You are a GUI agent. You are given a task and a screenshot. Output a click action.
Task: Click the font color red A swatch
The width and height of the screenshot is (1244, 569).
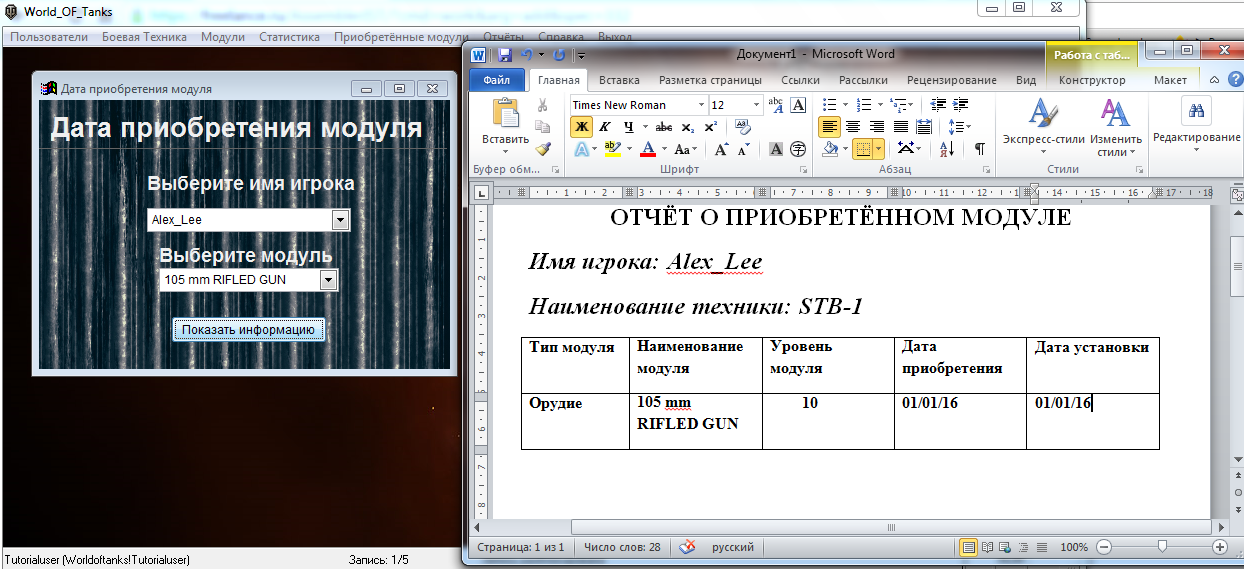[648, 149]
